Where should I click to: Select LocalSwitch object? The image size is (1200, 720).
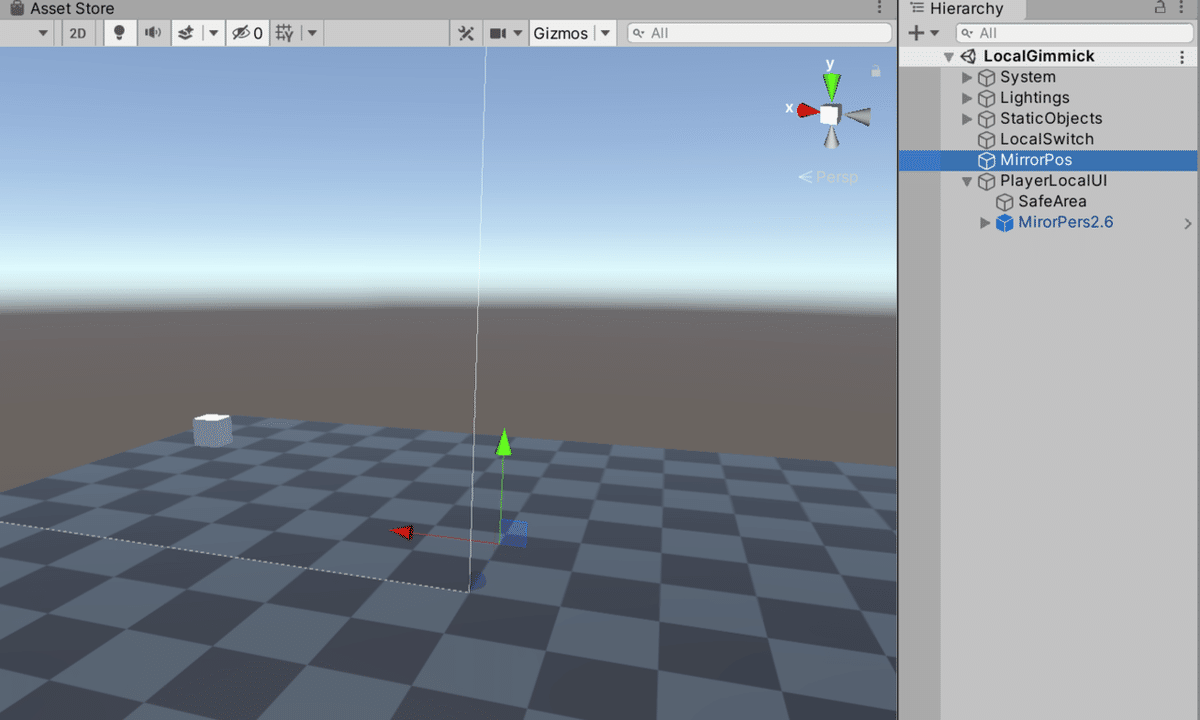[x=1047, y=139]
